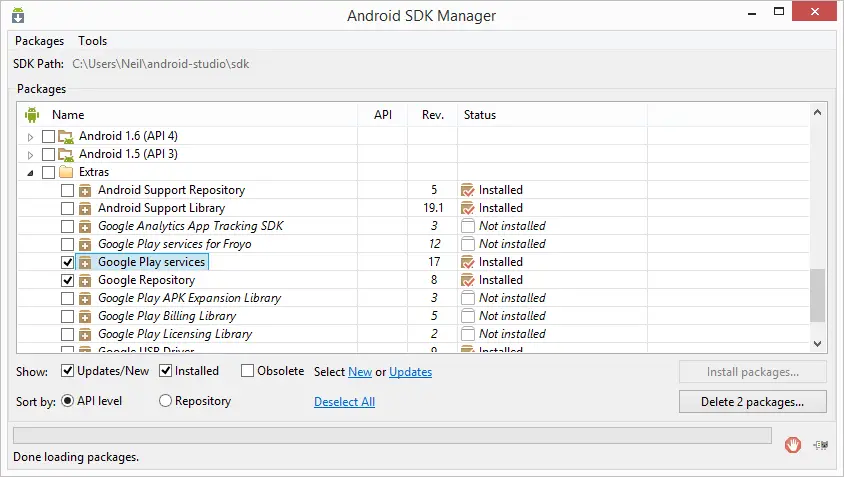This screenshot has width=844, height=477.
Task: Click the Extras folder icon
Action: point(66,172)
